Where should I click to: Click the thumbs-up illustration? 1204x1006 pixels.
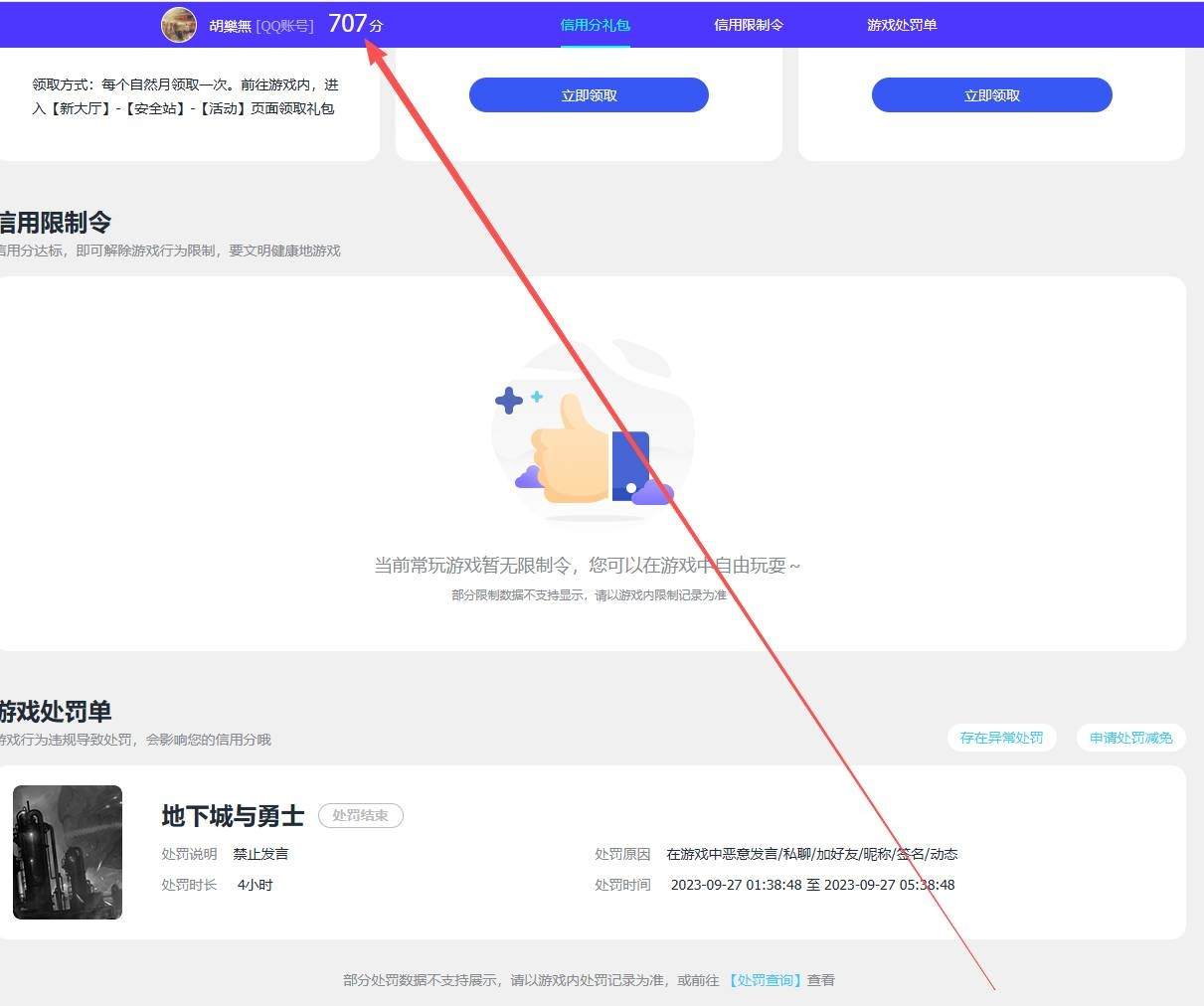tap(593, 431)
